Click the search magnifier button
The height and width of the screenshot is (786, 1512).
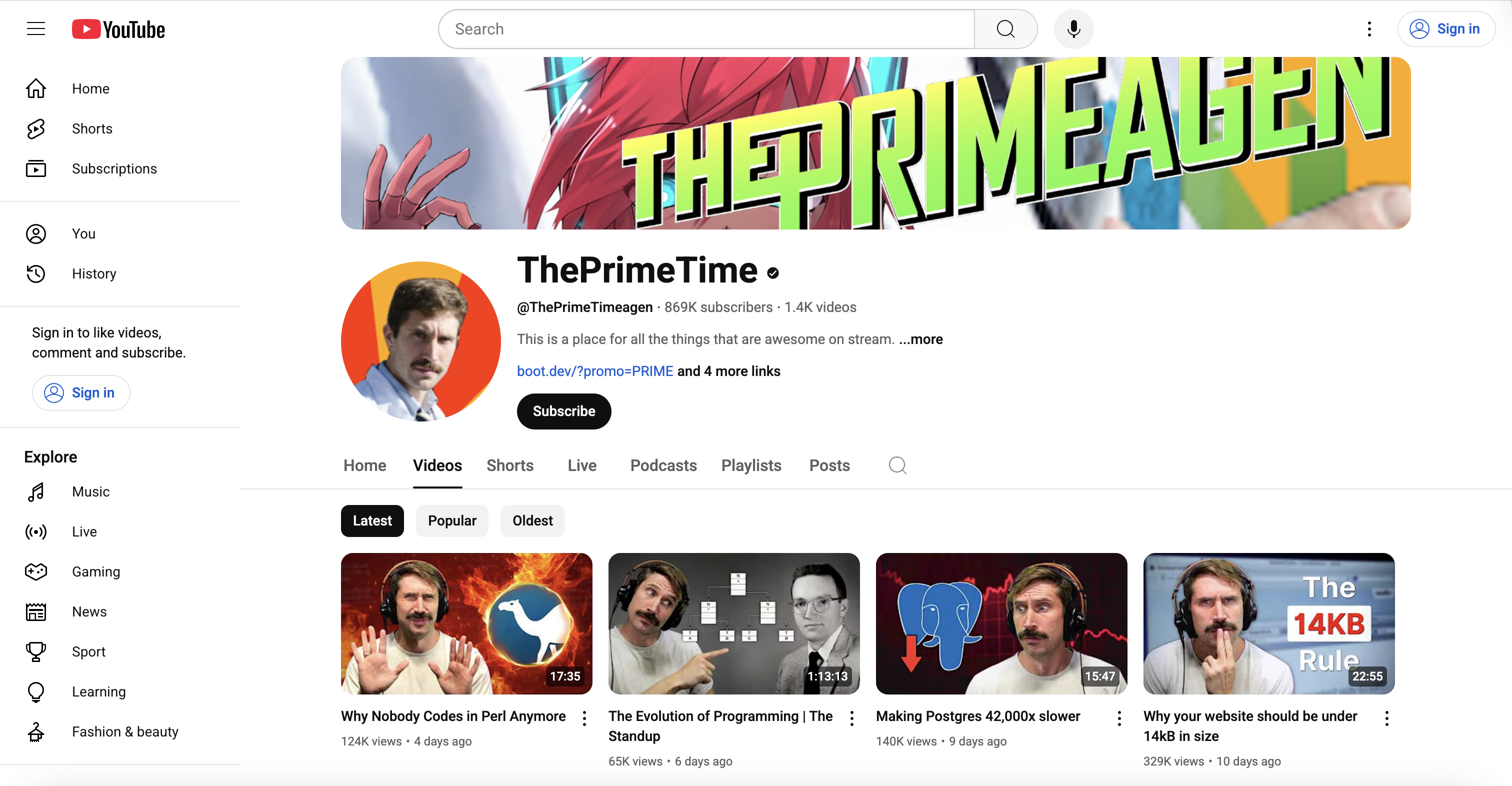point(1005,29)
